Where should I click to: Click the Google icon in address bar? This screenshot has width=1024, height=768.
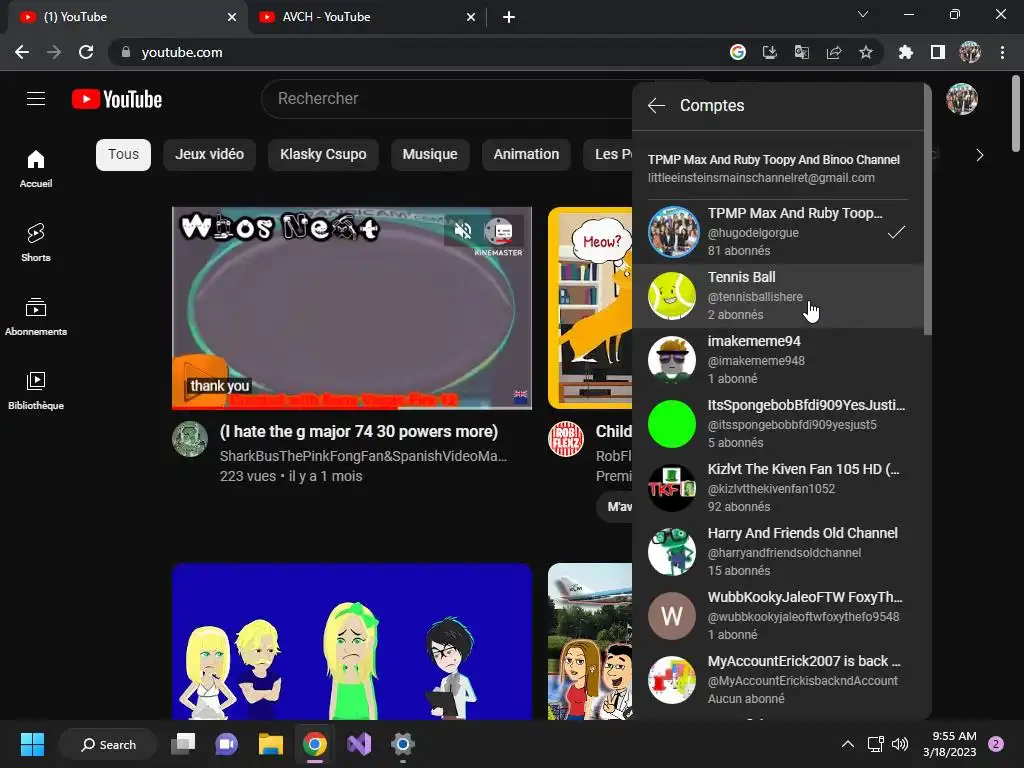[738, 52]
